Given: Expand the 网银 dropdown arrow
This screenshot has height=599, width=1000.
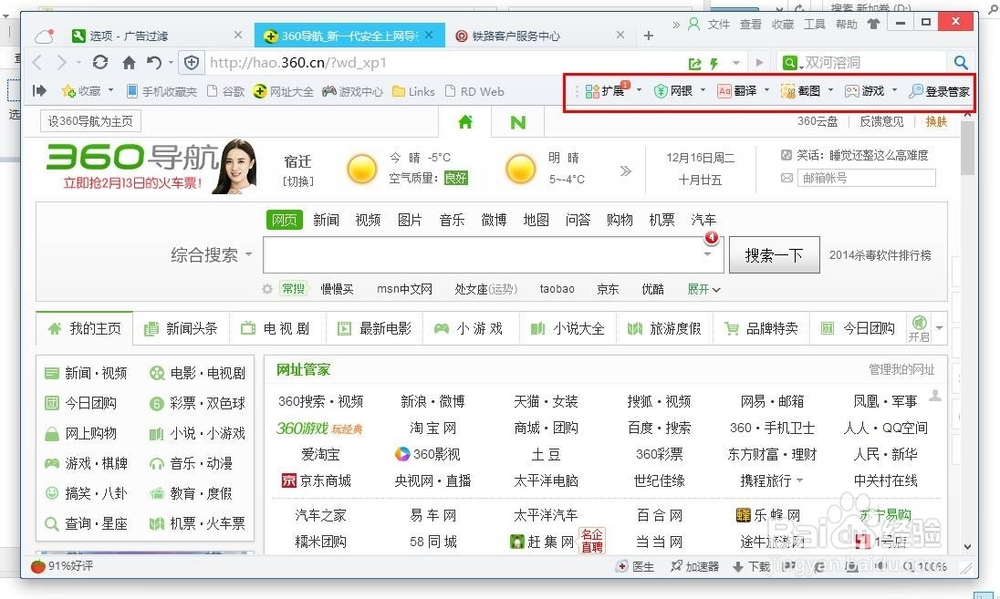Looking at the screenshot, I should point(703,90).
